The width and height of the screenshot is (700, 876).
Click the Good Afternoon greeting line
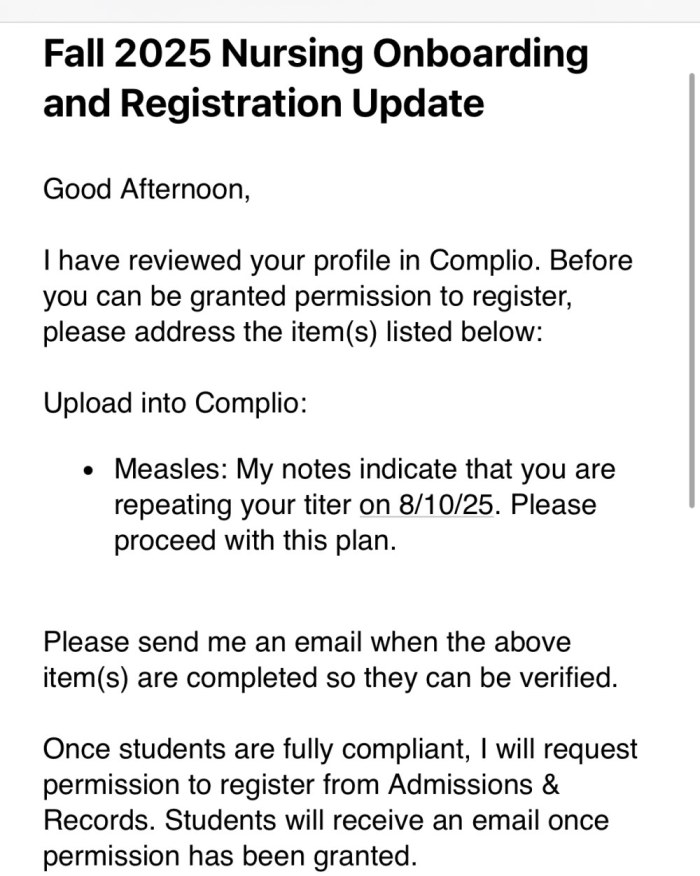pos(146,189)
